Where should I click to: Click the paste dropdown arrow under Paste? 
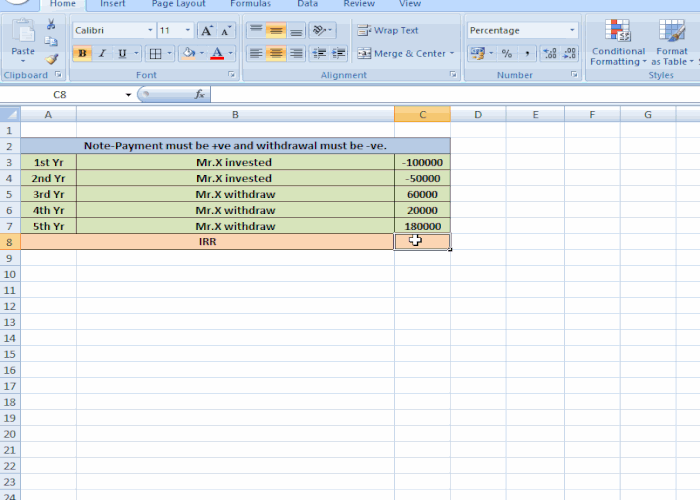23,61
